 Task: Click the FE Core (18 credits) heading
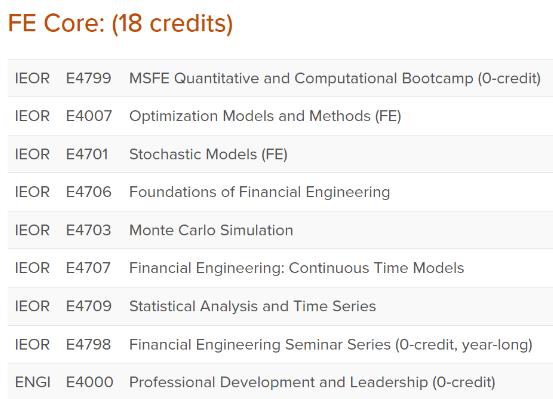pos(120,23)
